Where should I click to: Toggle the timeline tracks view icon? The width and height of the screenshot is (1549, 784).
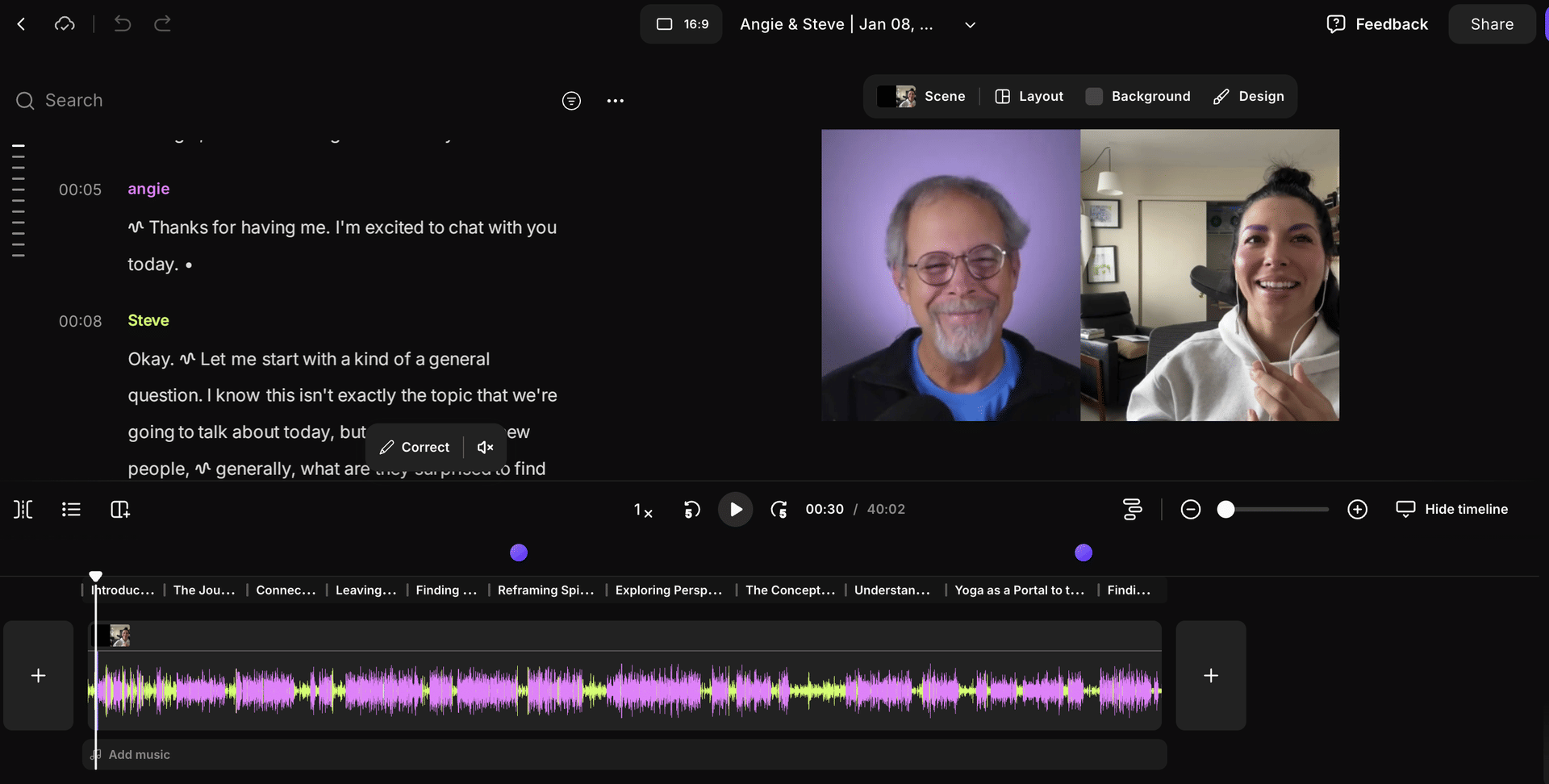click(1132, 509)
